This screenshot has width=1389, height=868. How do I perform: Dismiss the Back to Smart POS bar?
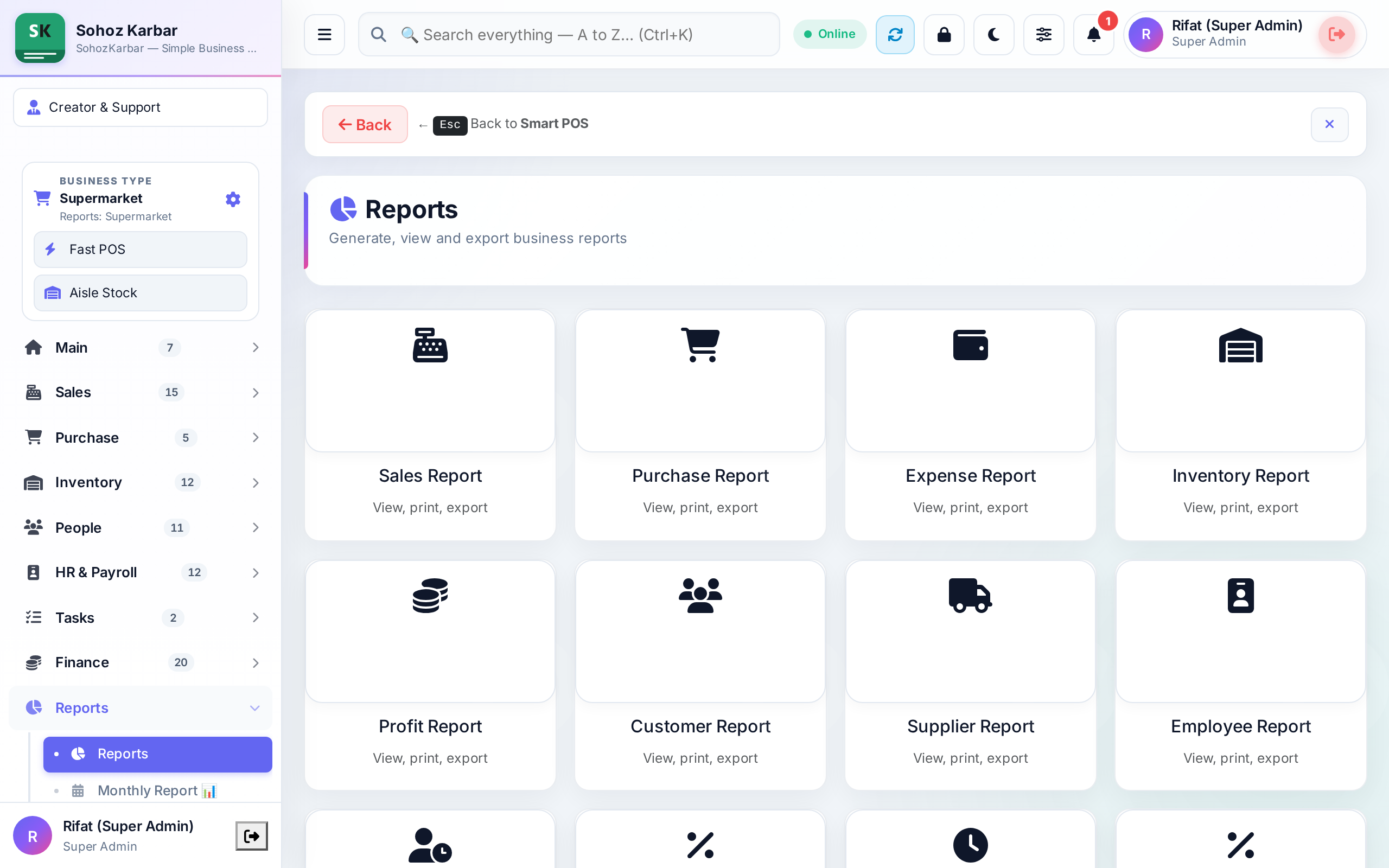1329,124
